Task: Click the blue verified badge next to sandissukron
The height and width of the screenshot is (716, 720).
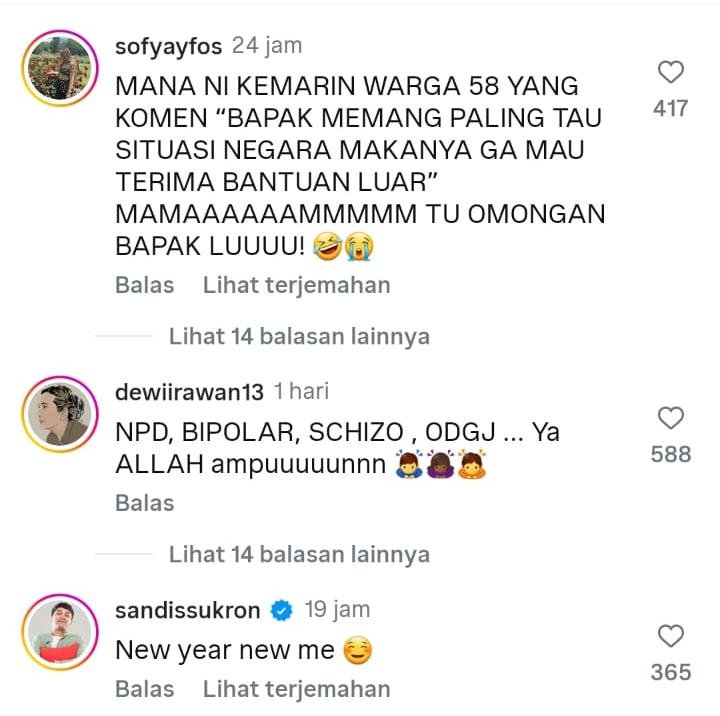Action: 281,610
